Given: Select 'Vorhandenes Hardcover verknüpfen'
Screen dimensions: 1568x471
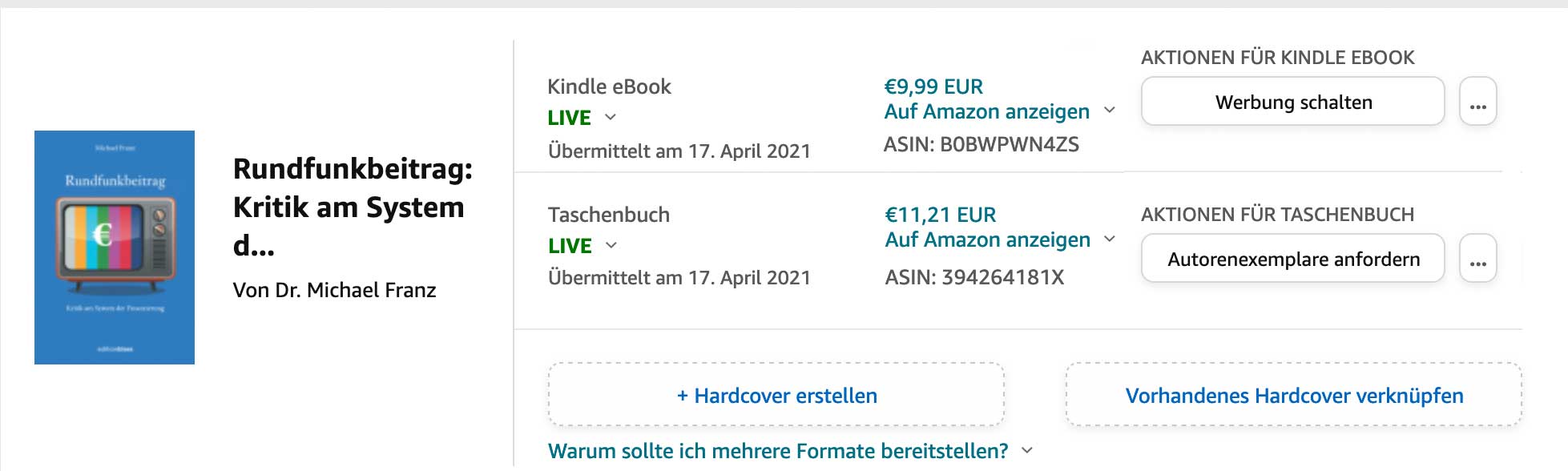Looking at the screenshot, I should (1293, 396).
